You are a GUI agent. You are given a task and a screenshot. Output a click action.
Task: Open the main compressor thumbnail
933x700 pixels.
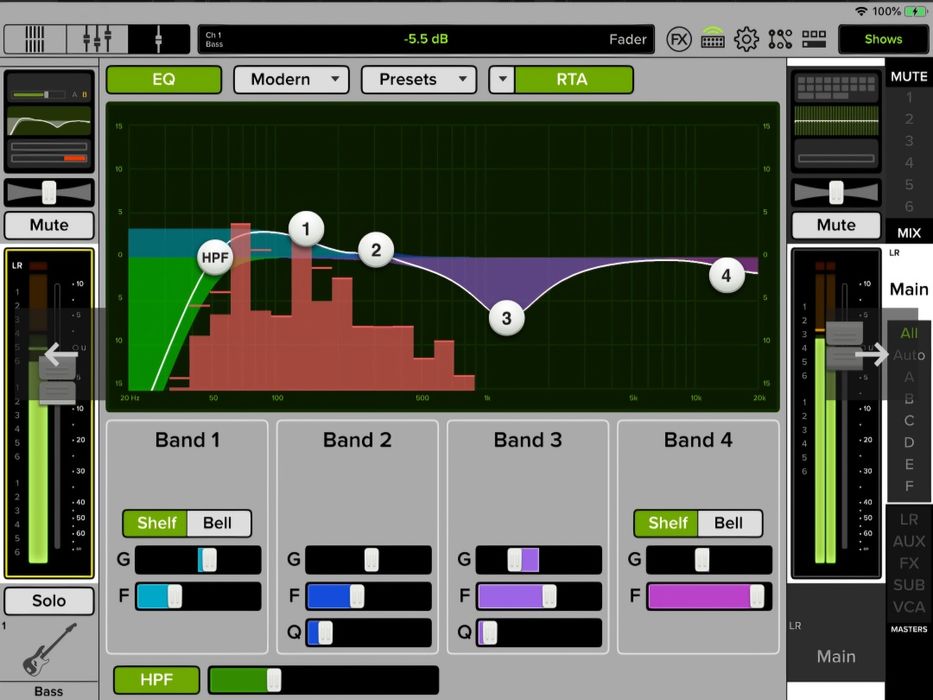tap(836, 154)
